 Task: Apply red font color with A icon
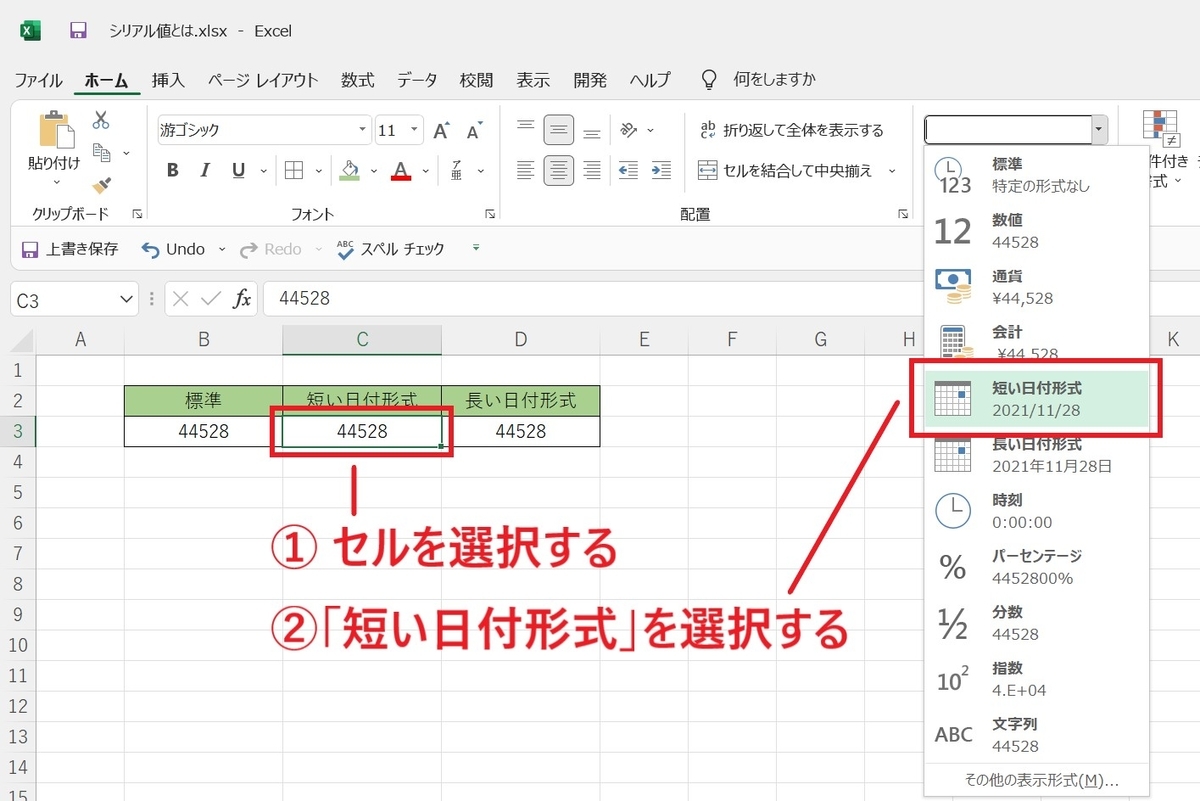pos(401,170)
